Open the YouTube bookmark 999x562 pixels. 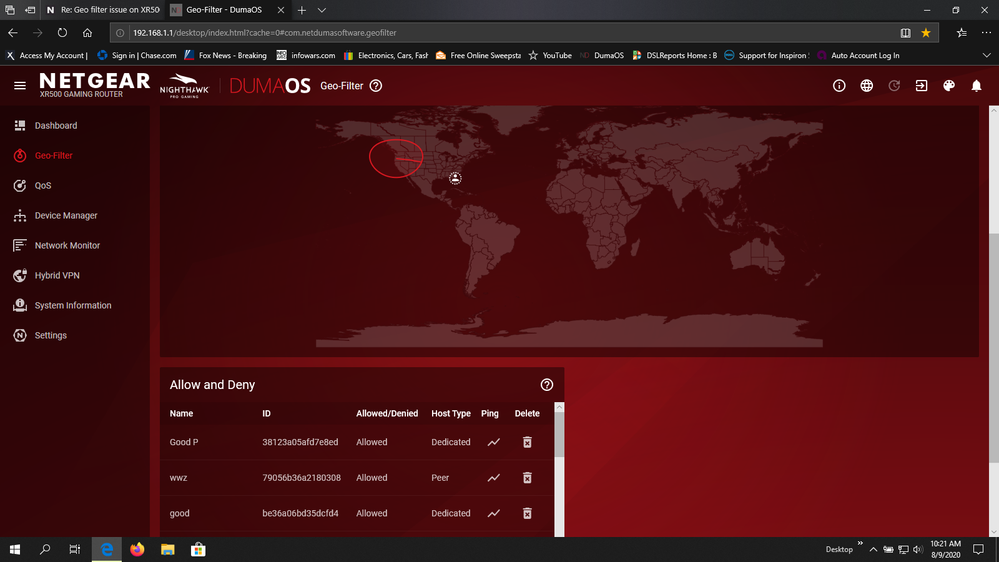click(550, 55)
